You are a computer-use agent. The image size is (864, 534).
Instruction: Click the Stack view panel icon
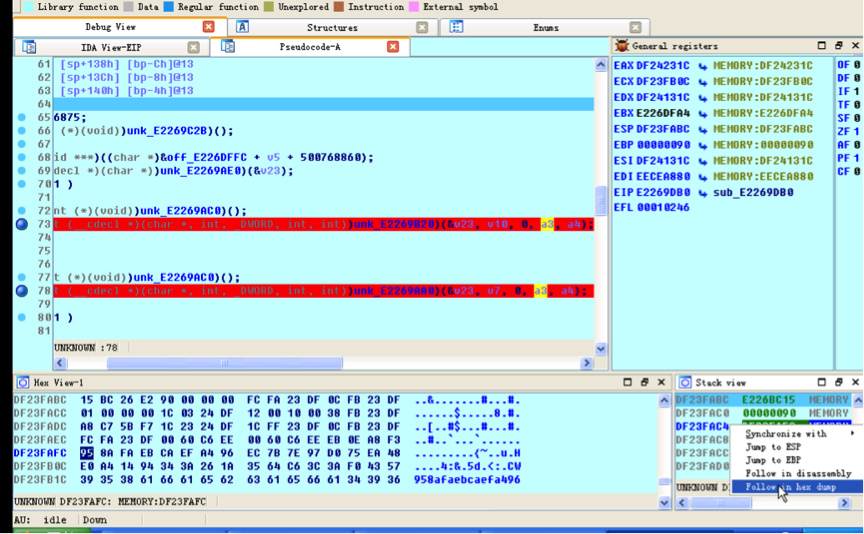(x=684, y=382)
